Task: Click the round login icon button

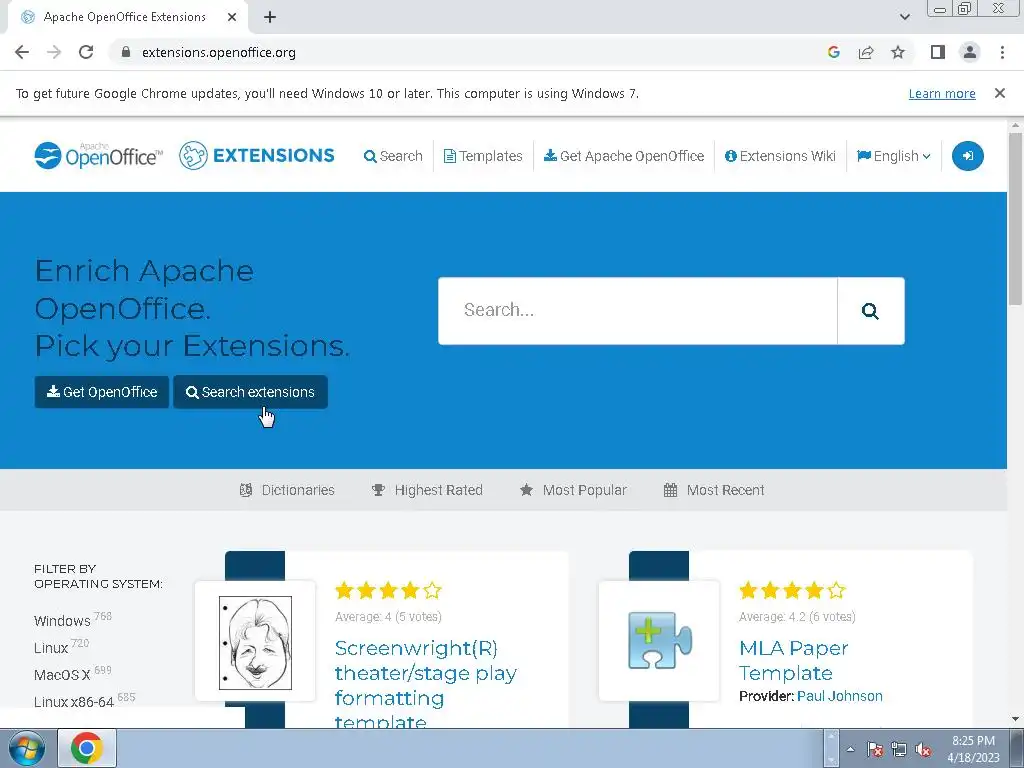Action: point(967,156)
